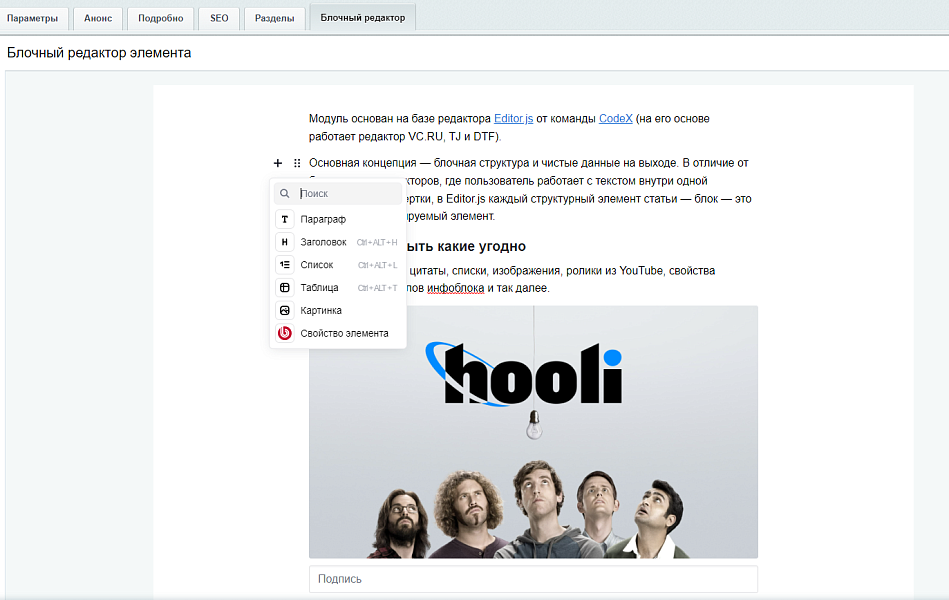Image resolution: width=949 pixels, height=600 pixels.
Task: Open the CodeX hyperlink
Action: pyautogui.click(x=615, y=118)
